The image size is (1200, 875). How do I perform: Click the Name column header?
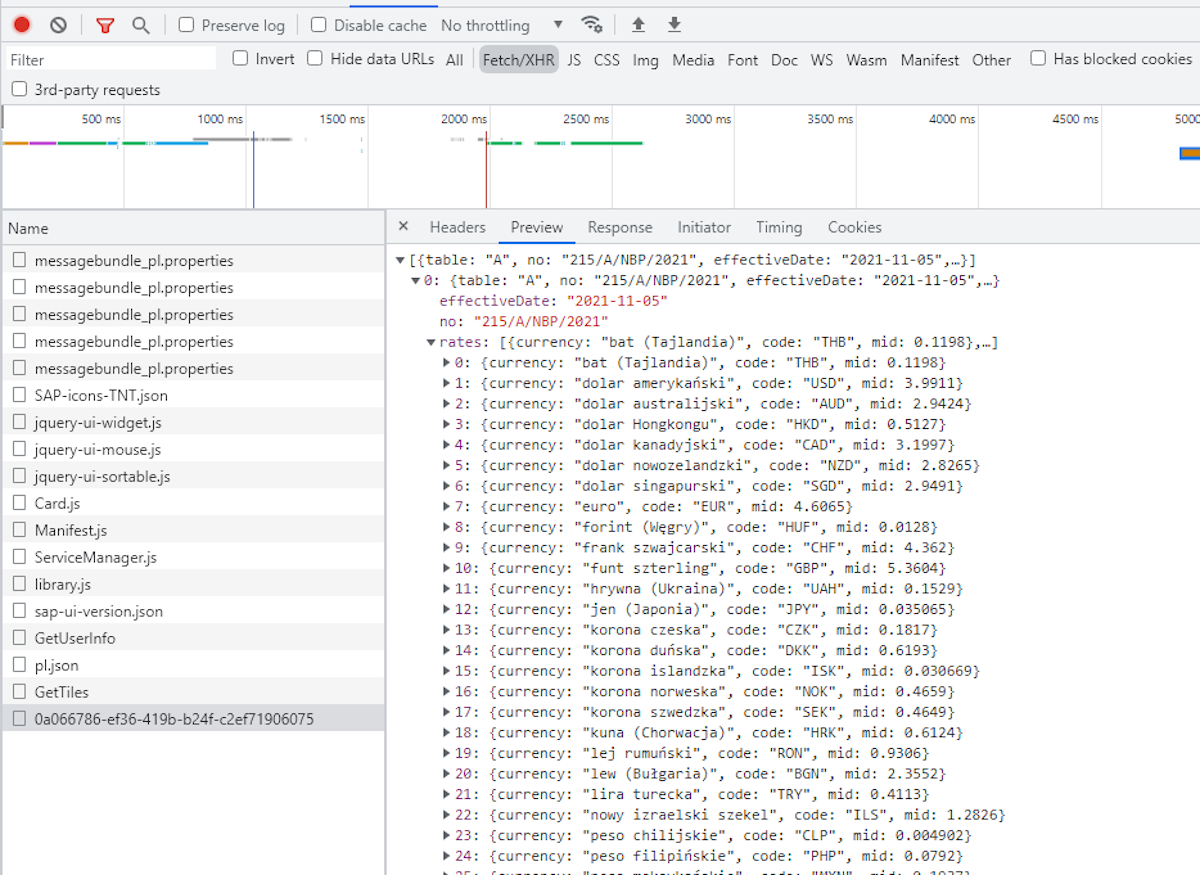point(193,228)
